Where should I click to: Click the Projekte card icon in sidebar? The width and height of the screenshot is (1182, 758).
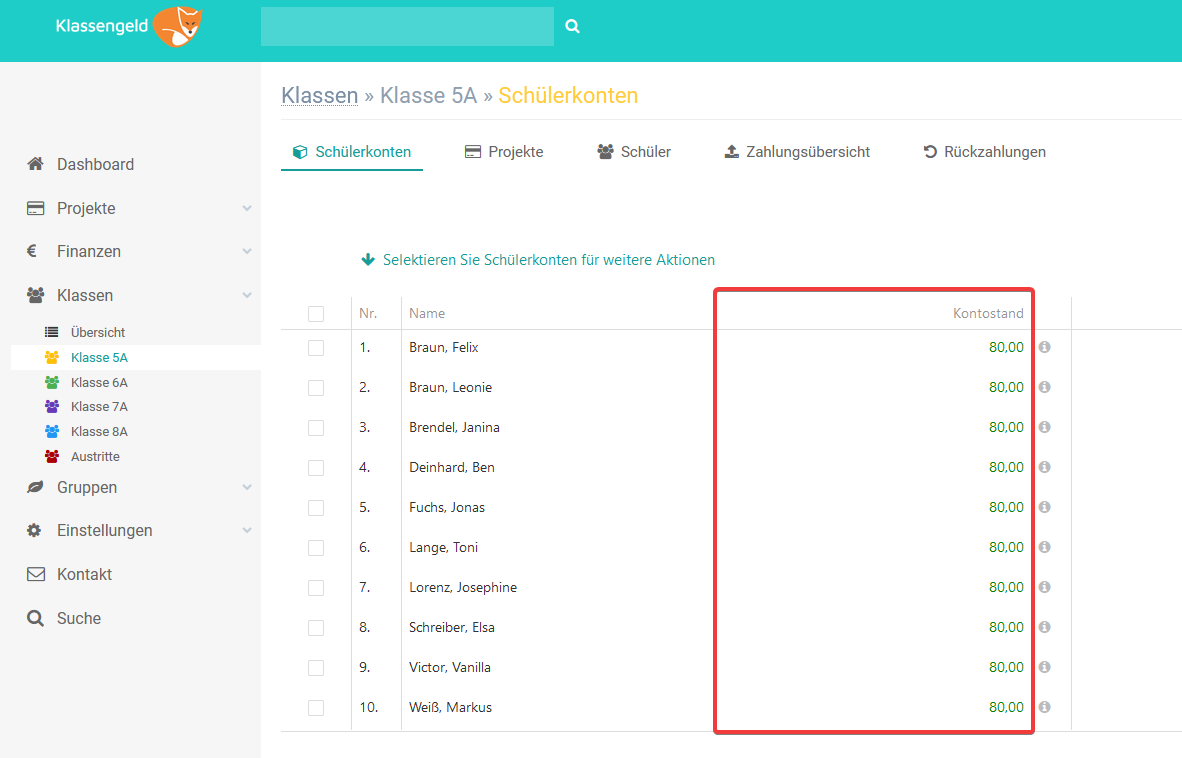pyautogui.click(x=35, y=208)
